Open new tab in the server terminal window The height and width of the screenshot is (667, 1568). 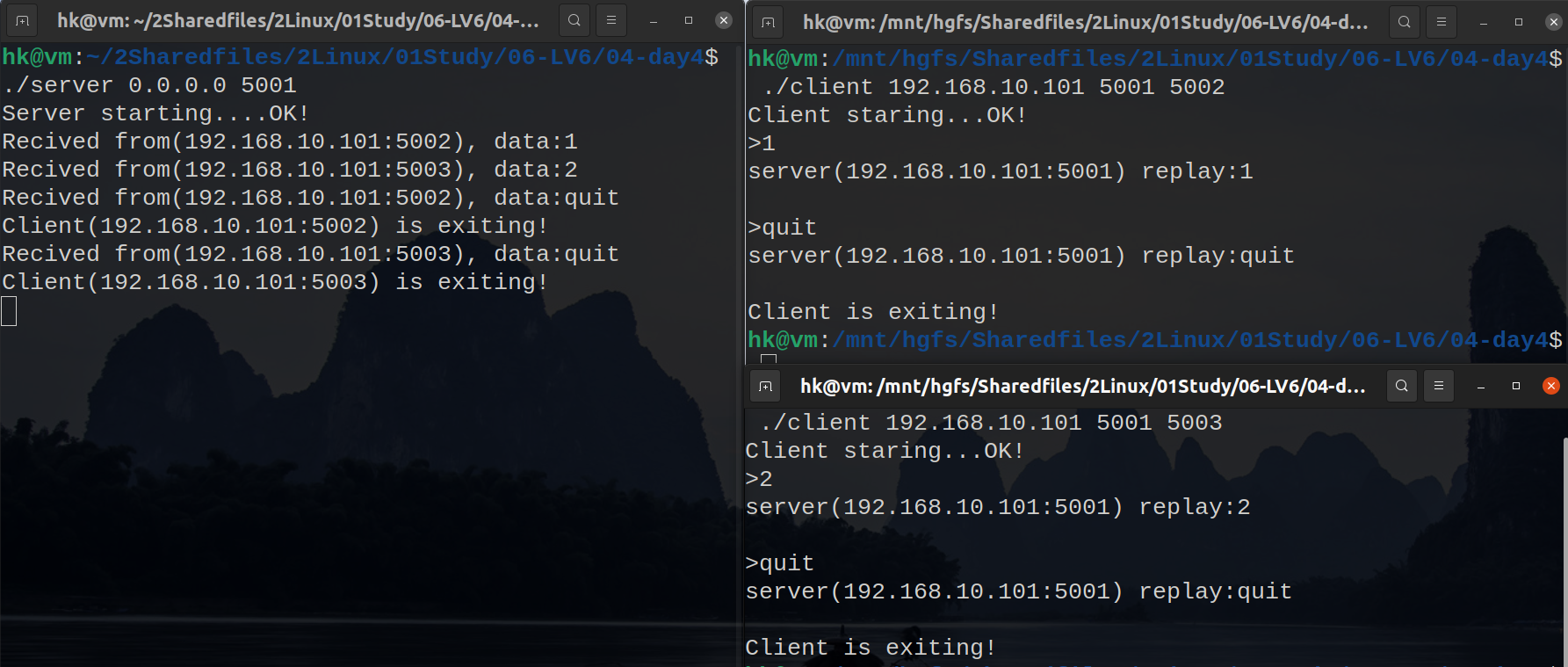[x=23, y=20]
